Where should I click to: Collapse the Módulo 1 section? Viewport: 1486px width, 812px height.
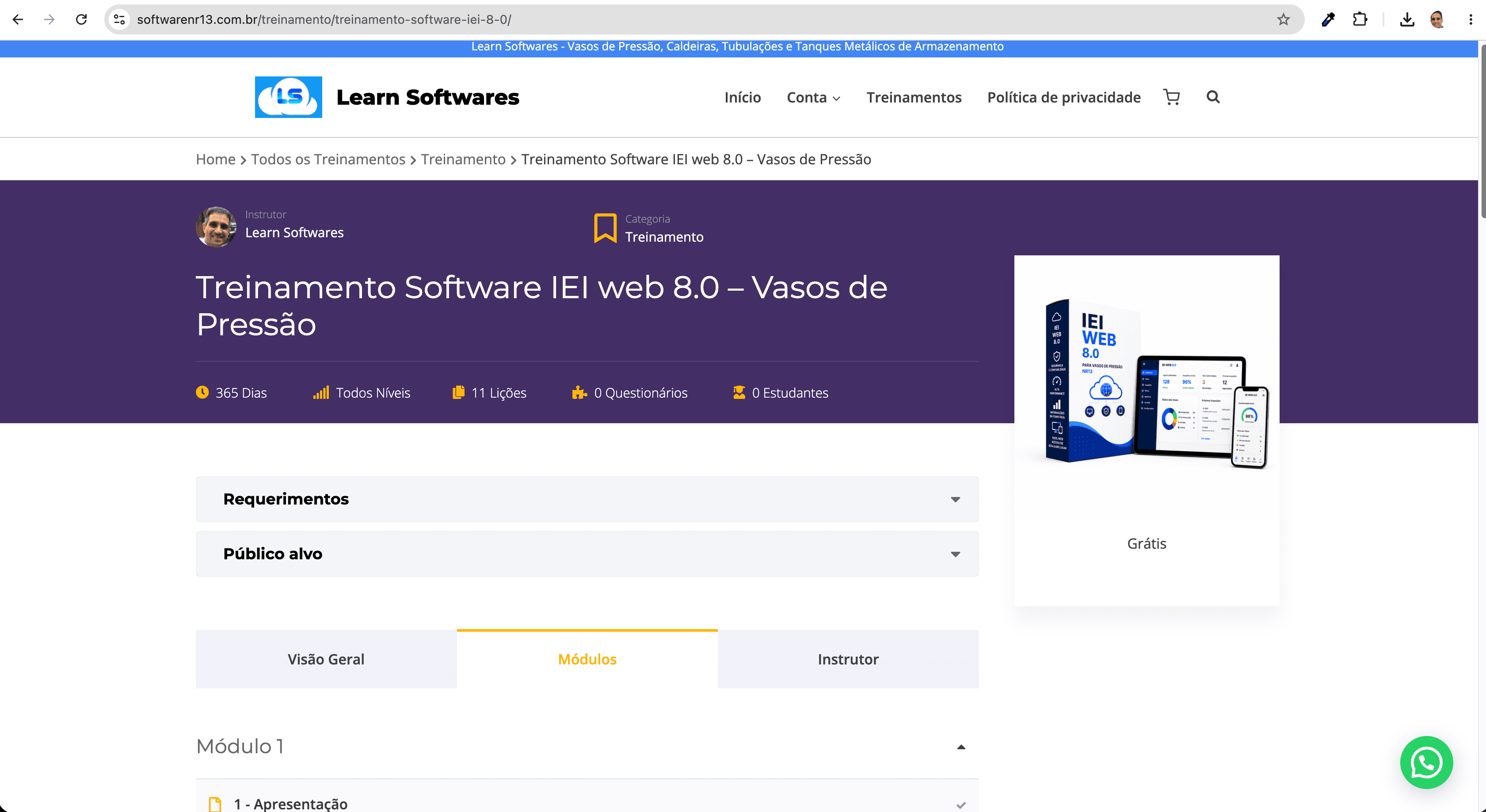[x=960, y=747]
